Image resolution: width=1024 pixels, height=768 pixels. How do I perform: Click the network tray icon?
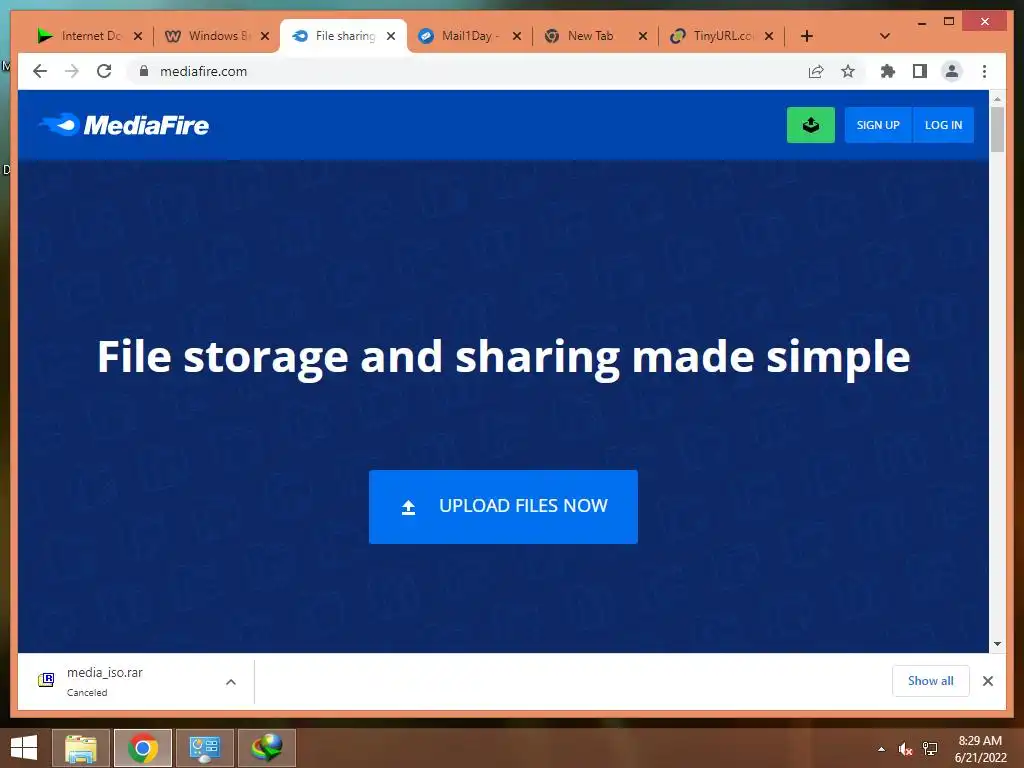(x=929, y=749)
